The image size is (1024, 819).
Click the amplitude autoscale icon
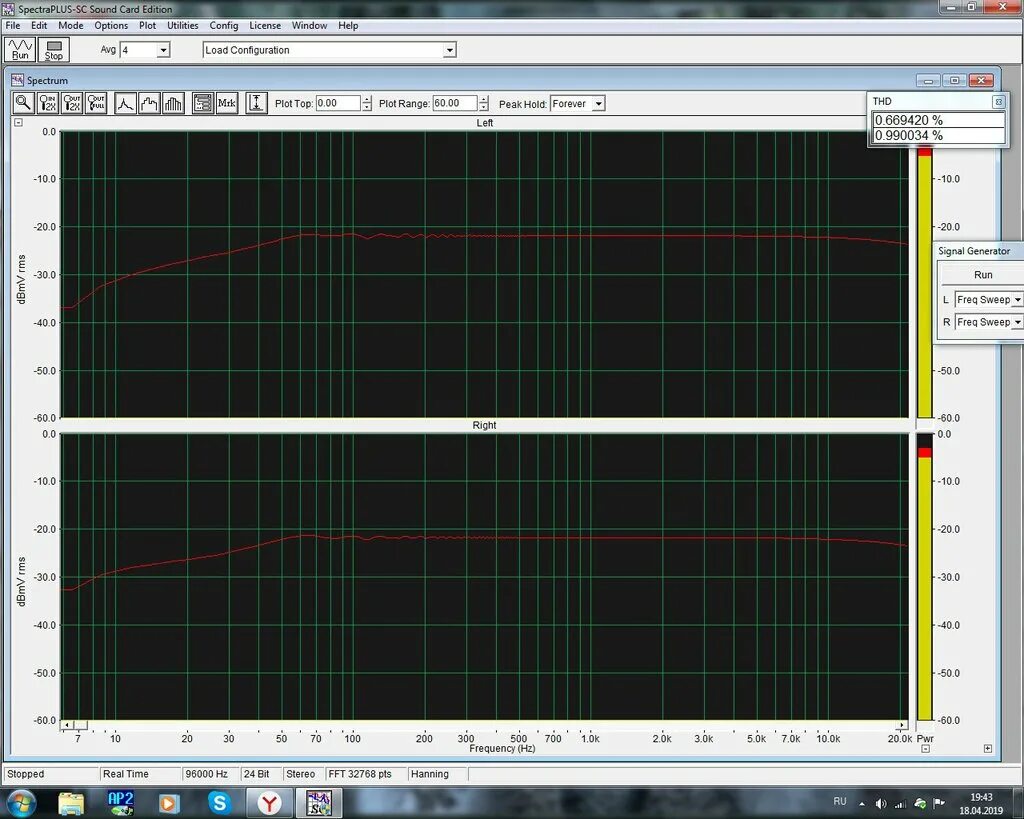coord(256,103)
